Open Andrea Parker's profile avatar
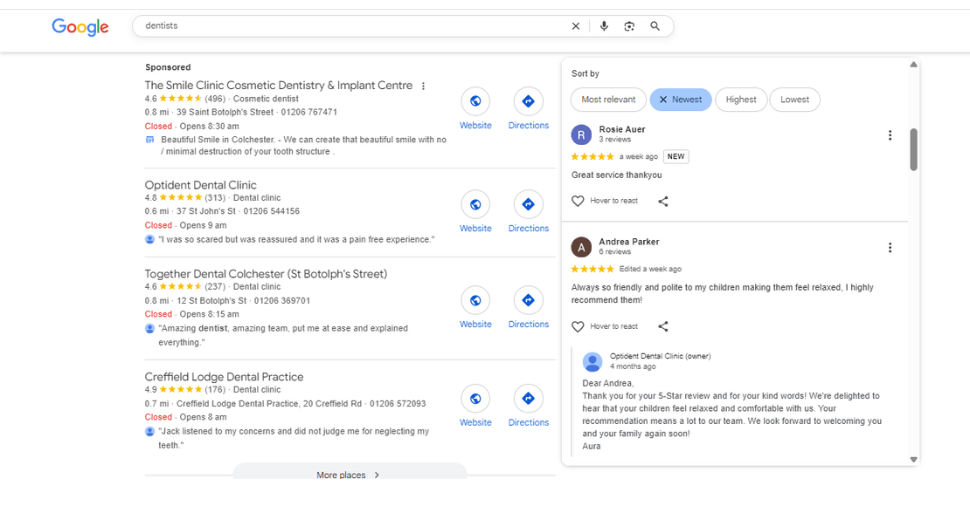Screen dimensions: 970x517 581,247
